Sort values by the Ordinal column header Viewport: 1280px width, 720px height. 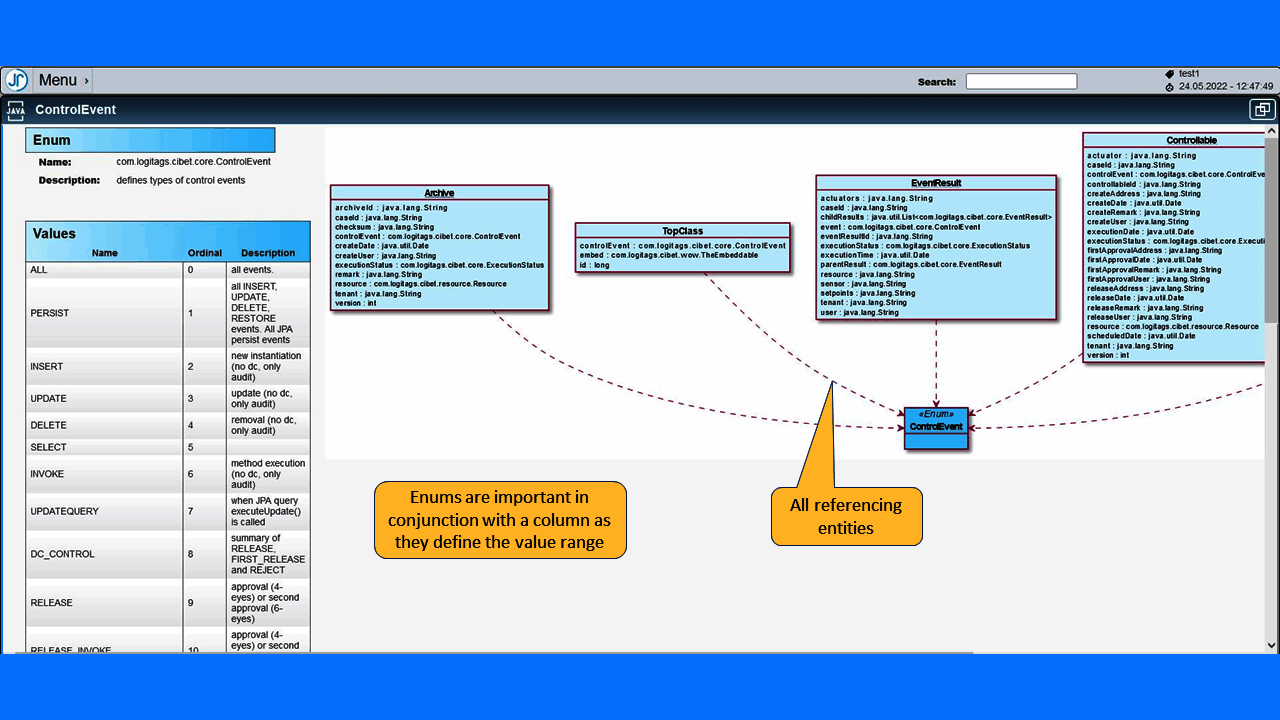click(205, 253)
